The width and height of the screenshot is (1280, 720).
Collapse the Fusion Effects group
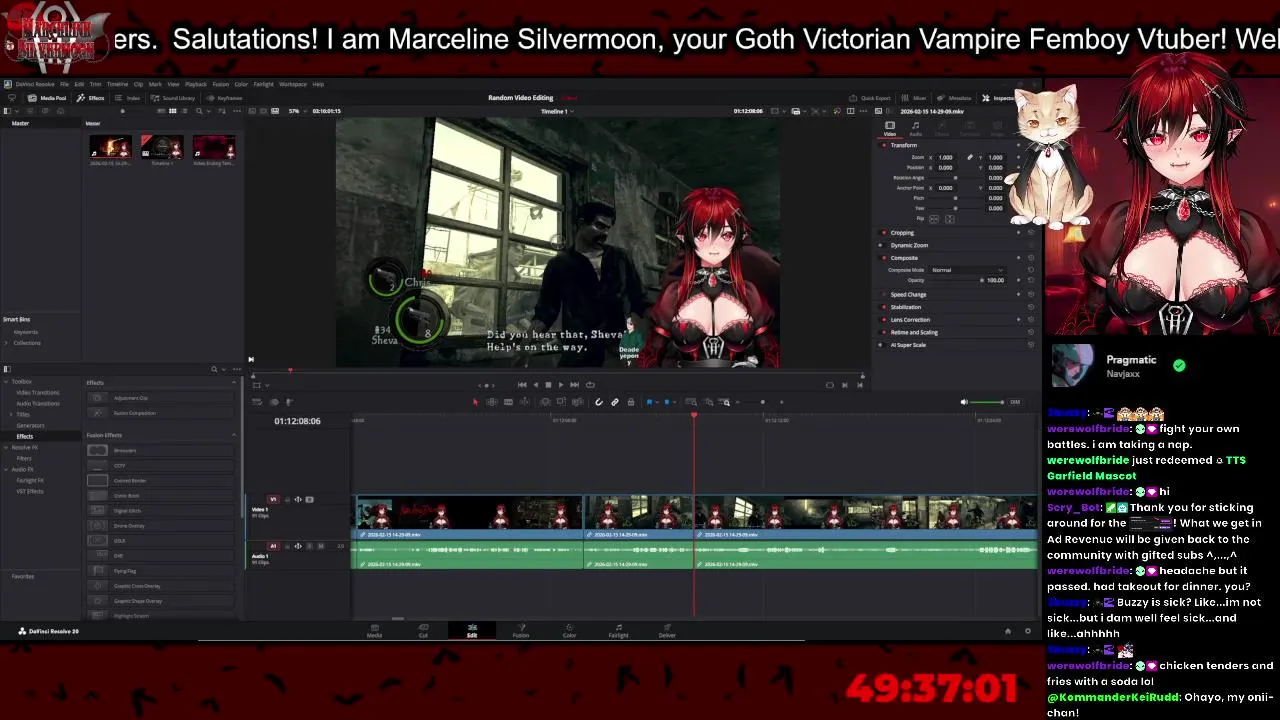pyautogui.click(x=234, y=435)
